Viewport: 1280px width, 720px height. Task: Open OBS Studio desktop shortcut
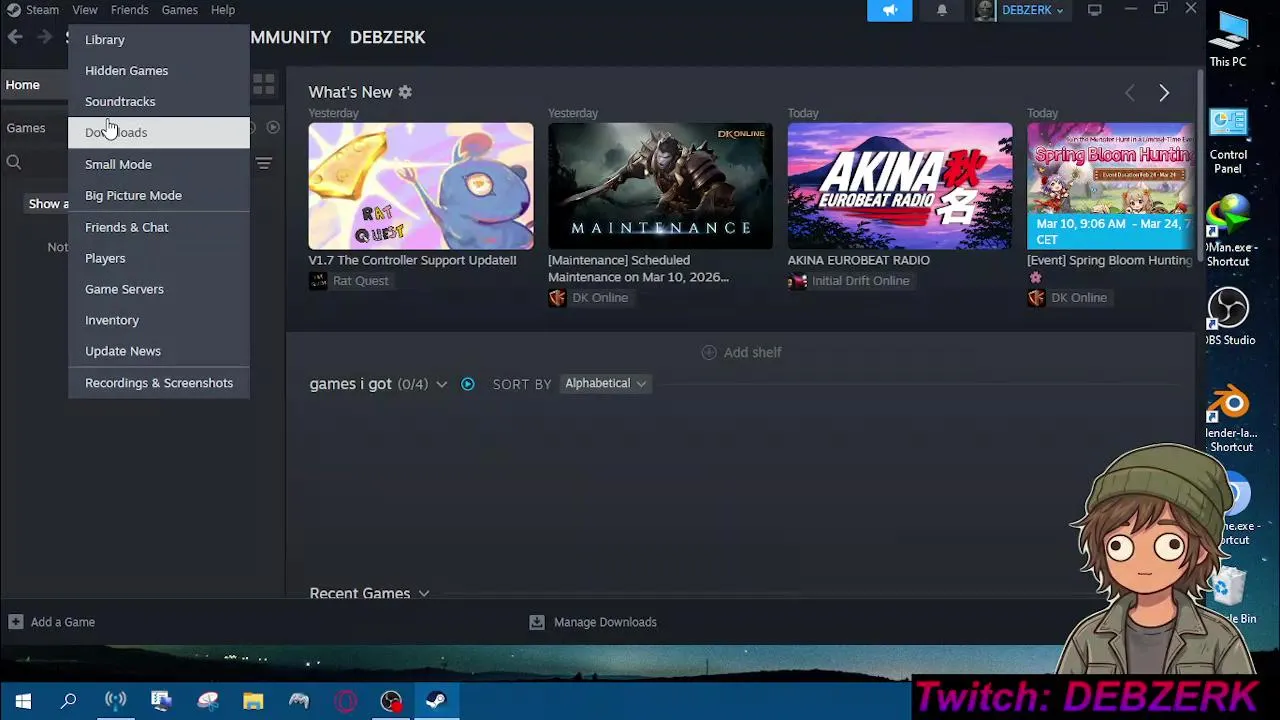[x=1229, y=317]
